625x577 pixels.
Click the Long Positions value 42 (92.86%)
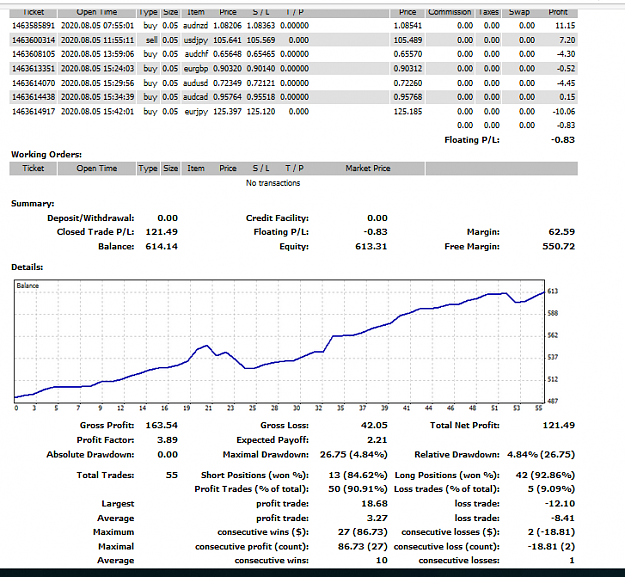click(x=545, y=475)
